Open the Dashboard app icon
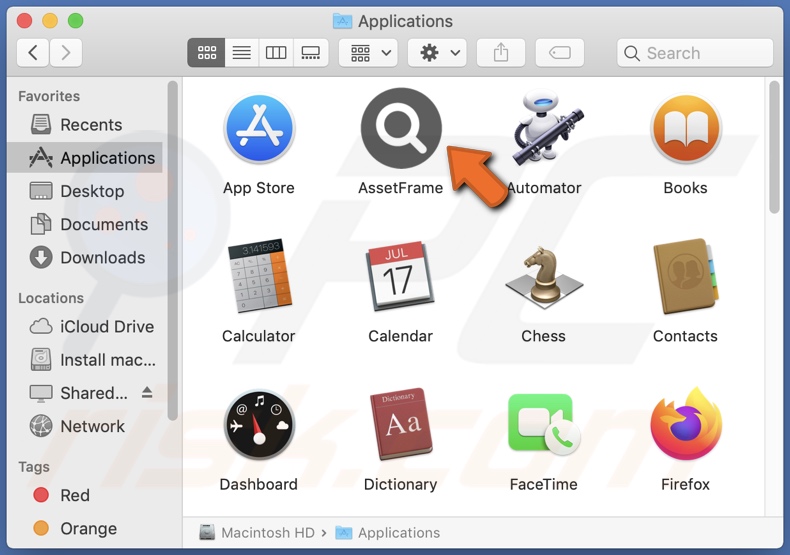The height and width of the screenshot is (555, 790). (259, 424)
